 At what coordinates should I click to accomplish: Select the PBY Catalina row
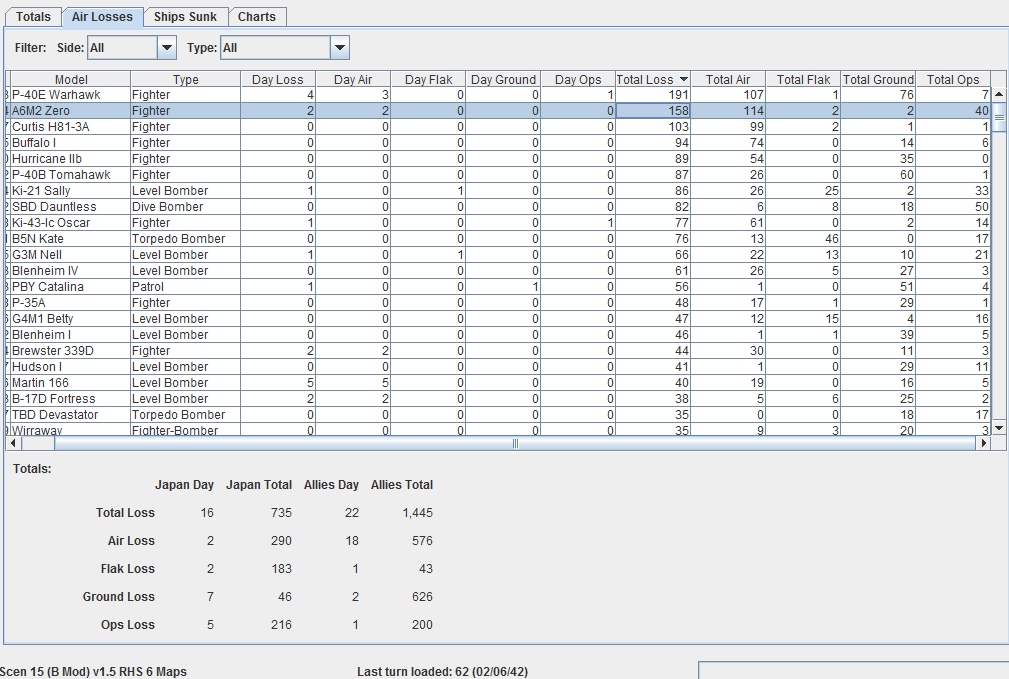tap(498, 287)
